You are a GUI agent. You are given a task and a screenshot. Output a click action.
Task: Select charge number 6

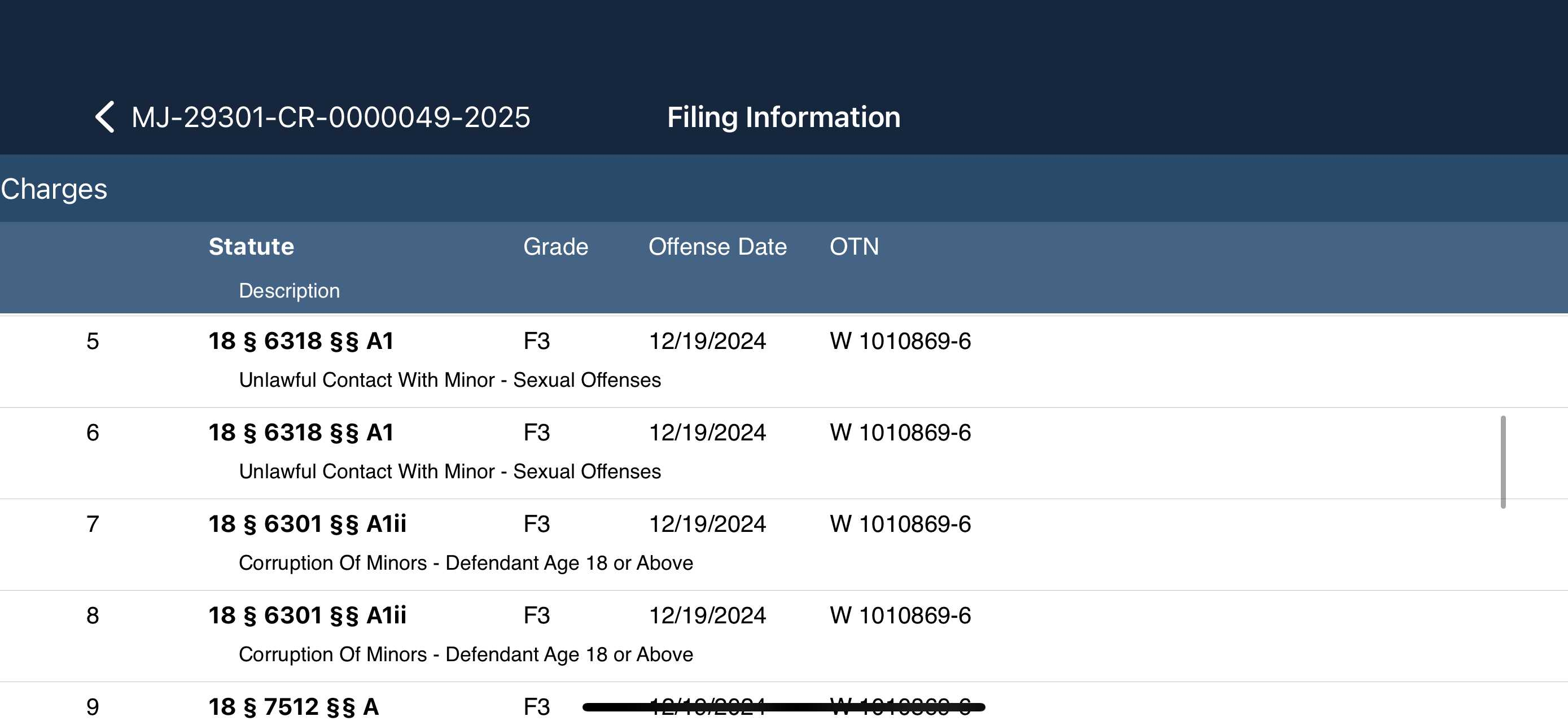(x=93, y=433)
